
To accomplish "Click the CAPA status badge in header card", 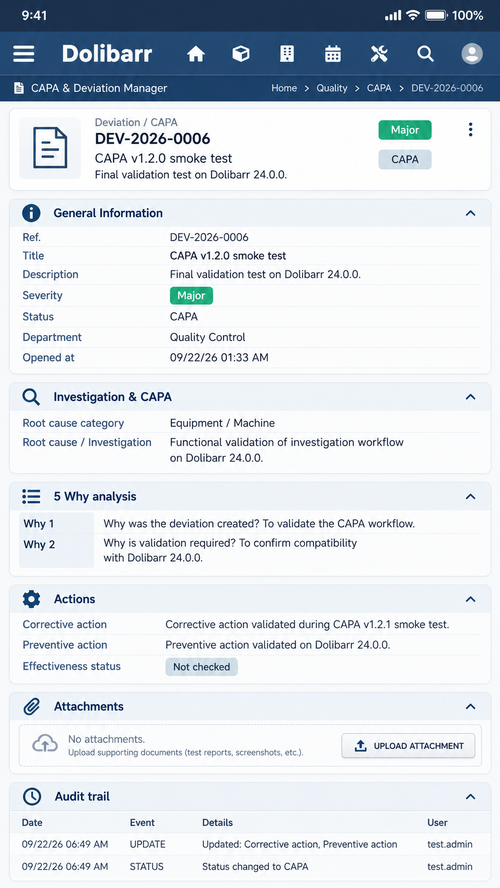I will pos(405,160).
